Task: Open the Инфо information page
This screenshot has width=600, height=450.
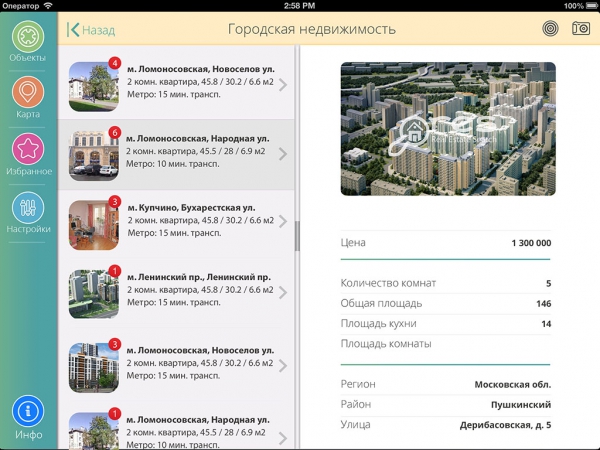Action: (x=28, y=417)
